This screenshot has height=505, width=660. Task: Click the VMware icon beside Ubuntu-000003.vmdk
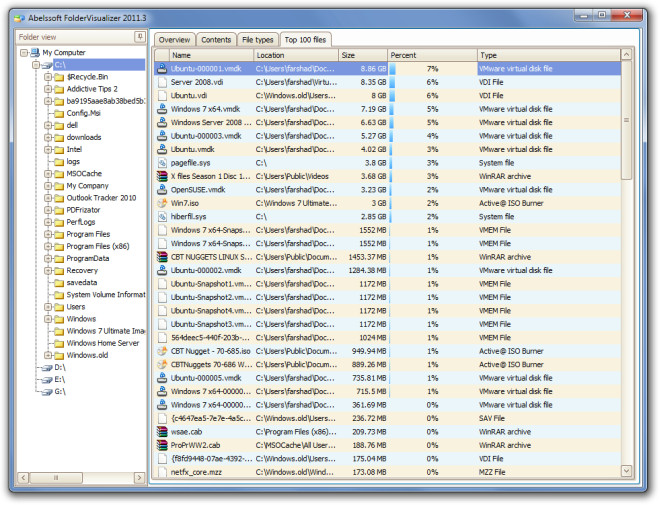[162, 136]
